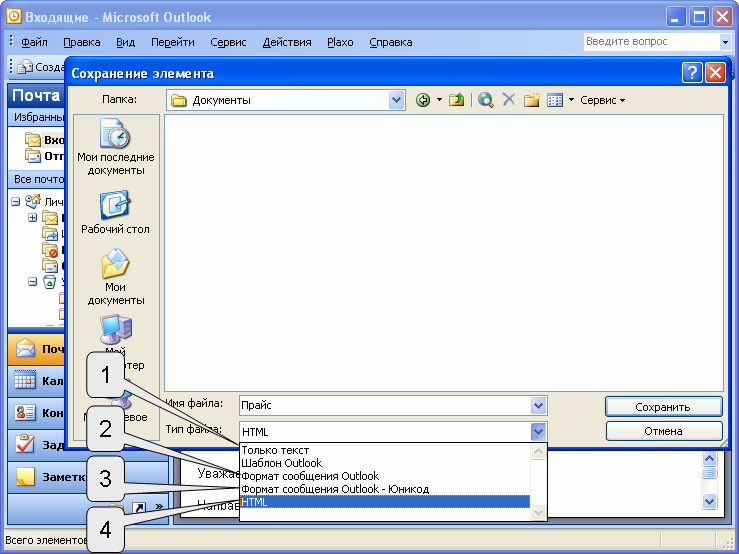Image resolution: width=739 pixels, height=554 pixels.
Task: Open the 'Перейти' menu
Action: (172, 42)
